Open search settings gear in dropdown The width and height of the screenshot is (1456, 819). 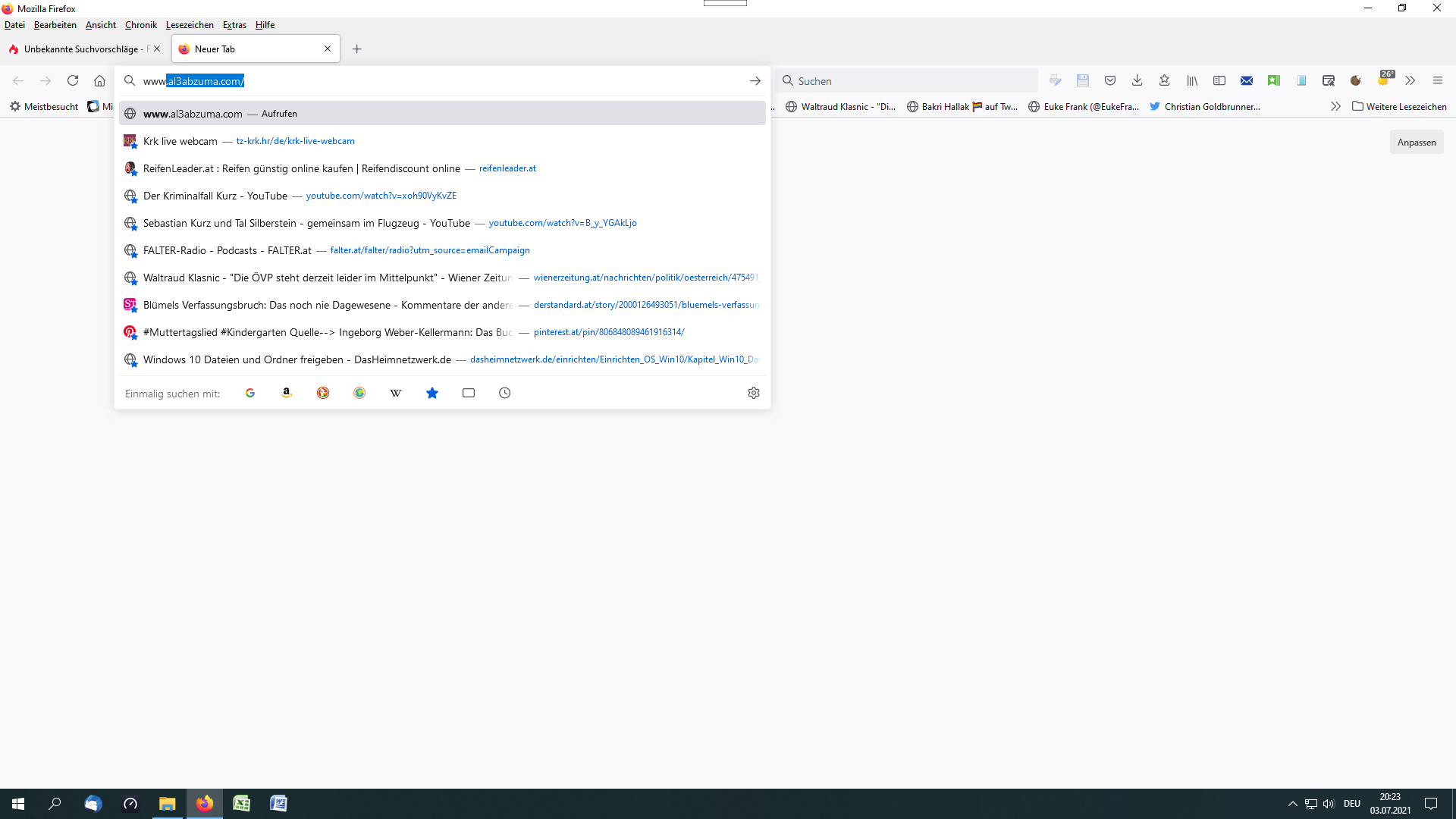(753, 393)
